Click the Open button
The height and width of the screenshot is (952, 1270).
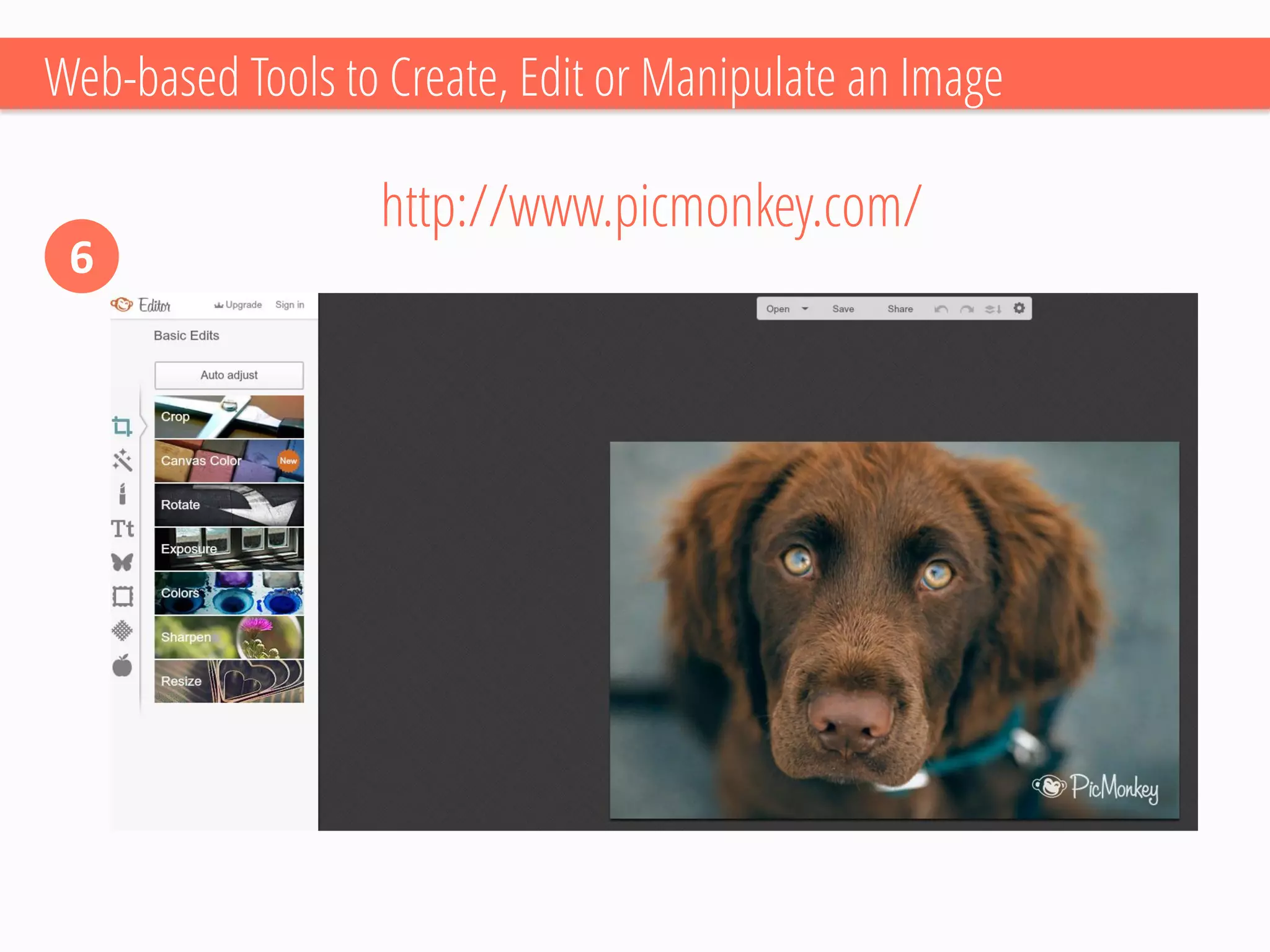(x=778, y=309)
